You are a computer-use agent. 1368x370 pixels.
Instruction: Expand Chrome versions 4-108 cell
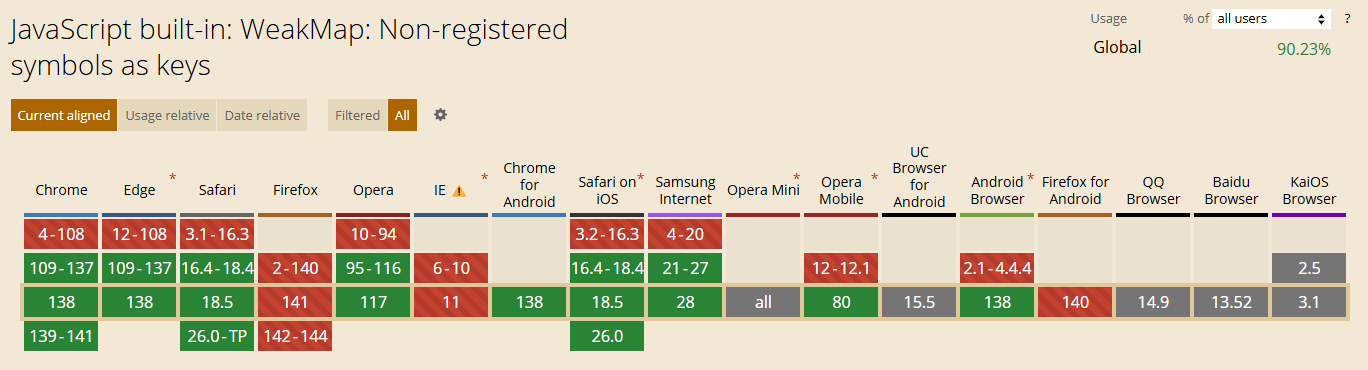click(x=62, y=235)
